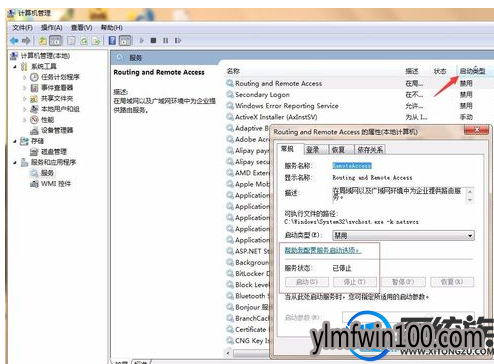Viewport: 494px width, 364px height.
Task: Click the 性能 monitor icon
Action: click(34, 120)
